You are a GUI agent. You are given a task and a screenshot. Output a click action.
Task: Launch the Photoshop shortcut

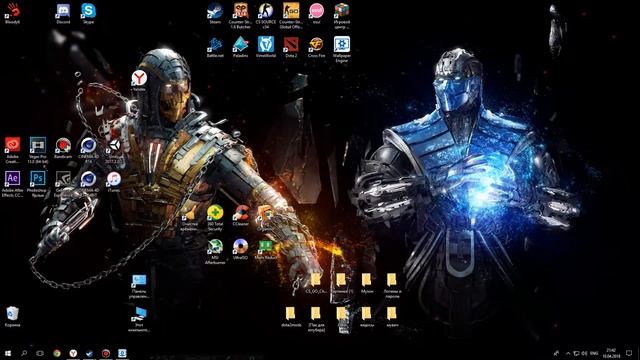[38, 184]
